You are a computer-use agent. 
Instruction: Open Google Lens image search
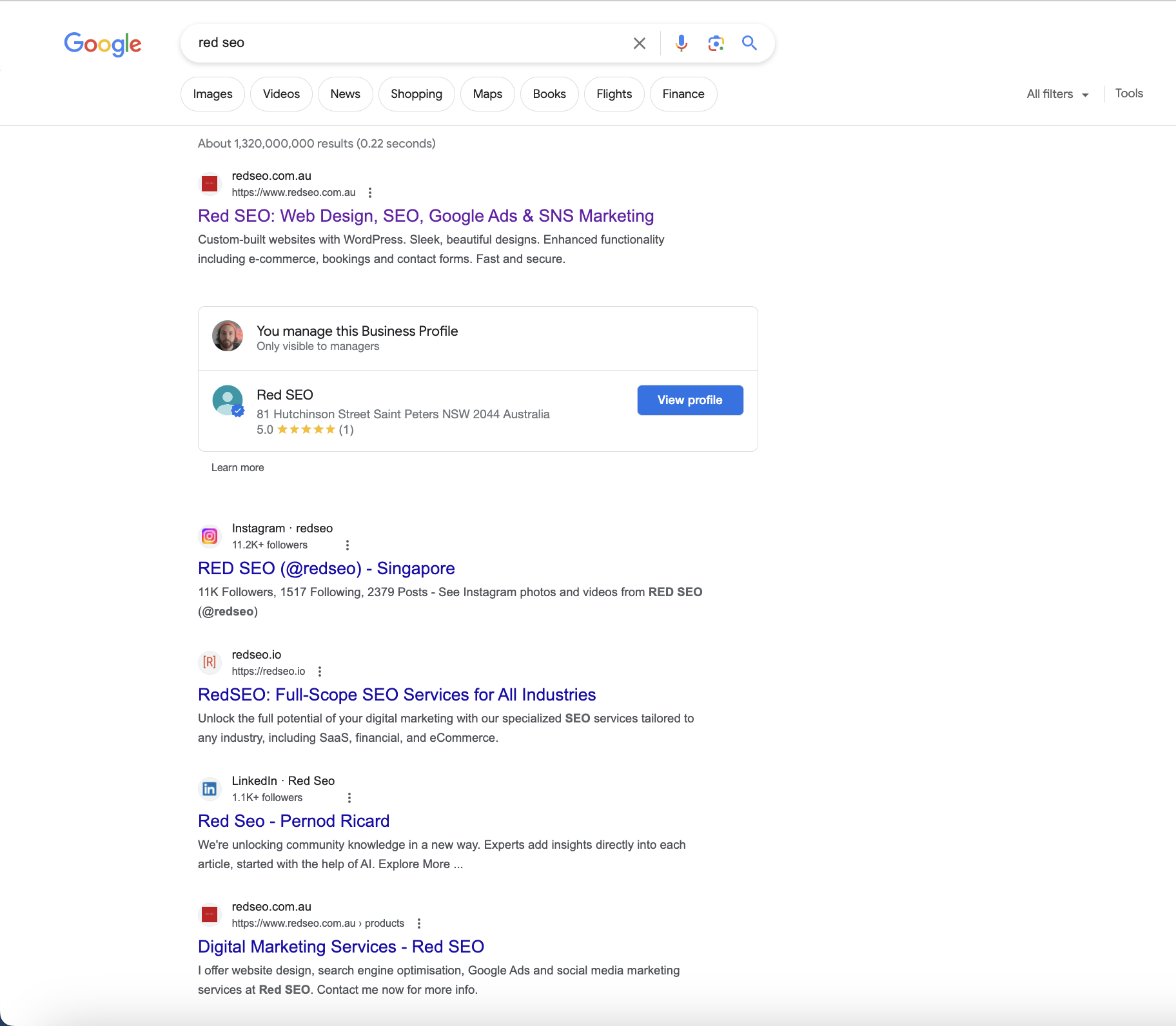coord(716,43)
